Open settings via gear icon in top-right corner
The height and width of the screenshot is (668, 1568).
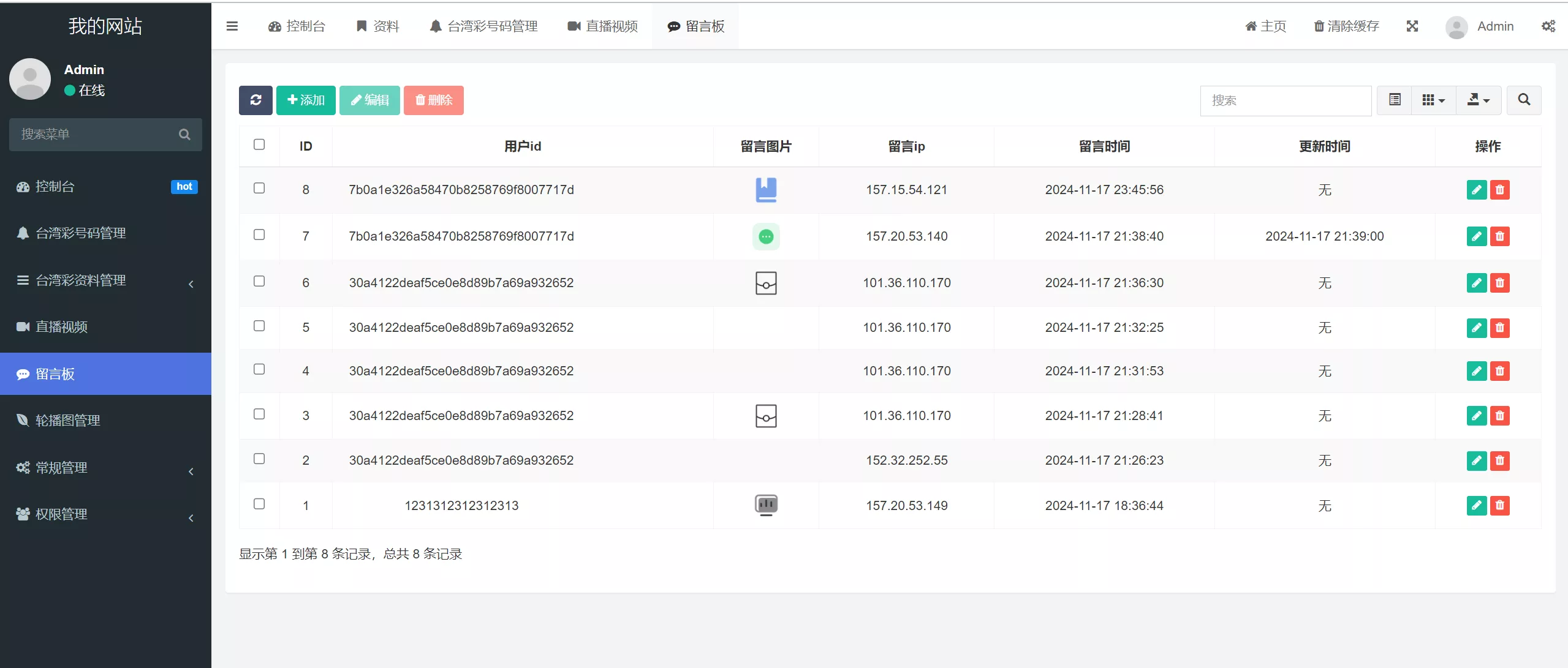pos(1550,26)
